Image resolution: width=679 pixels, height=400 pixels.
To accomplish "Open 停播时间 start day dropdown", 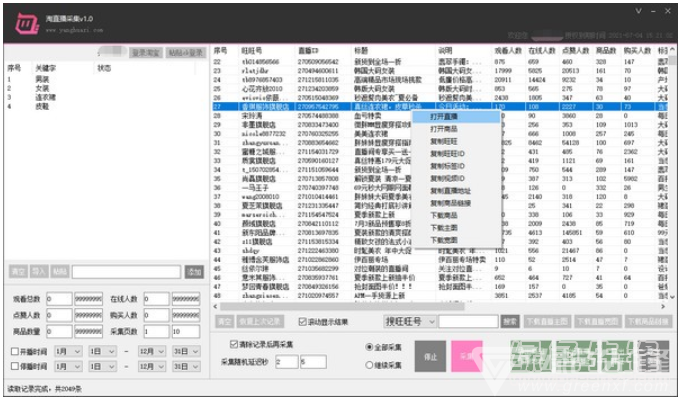I will (x=102, y=366).
